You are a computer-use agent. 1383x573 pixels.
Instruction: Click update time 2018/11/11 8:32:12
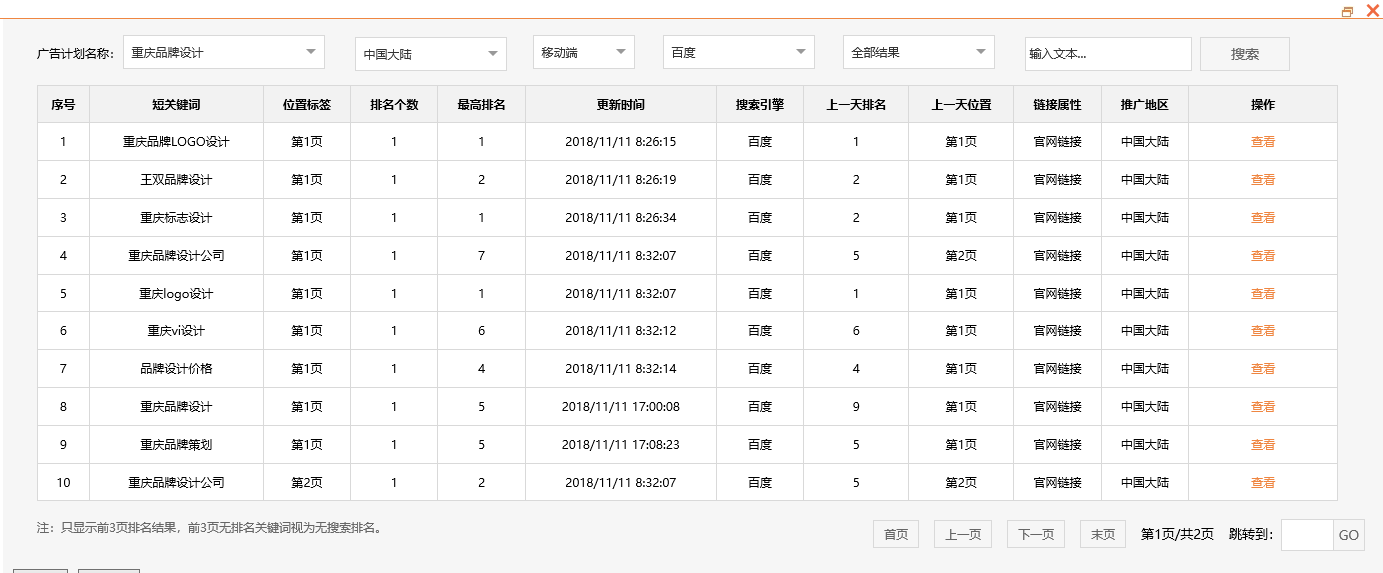(621, 331)
